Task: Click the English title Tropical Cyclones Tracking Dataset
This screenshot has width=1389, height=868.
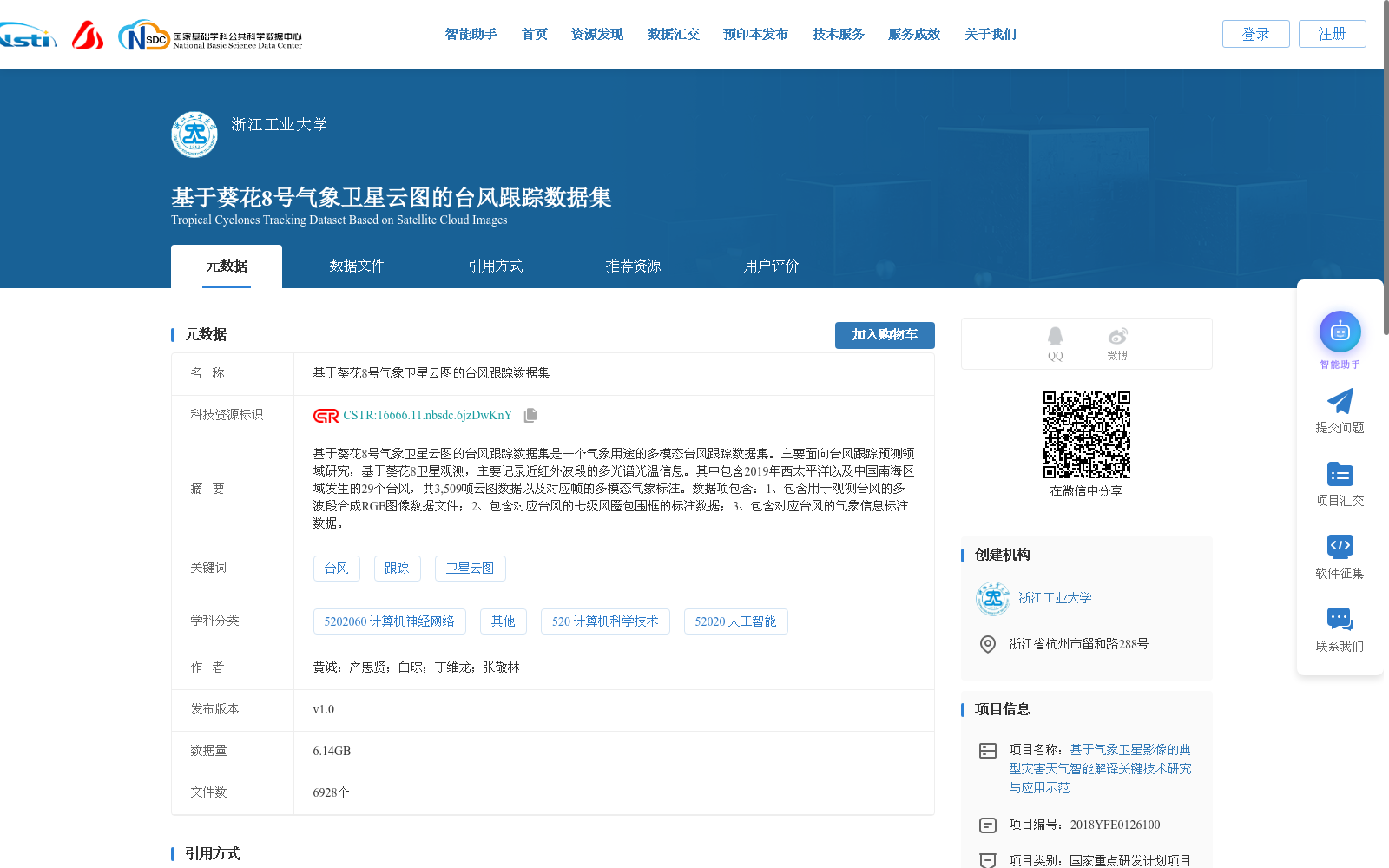Action: tap(339, 220)
